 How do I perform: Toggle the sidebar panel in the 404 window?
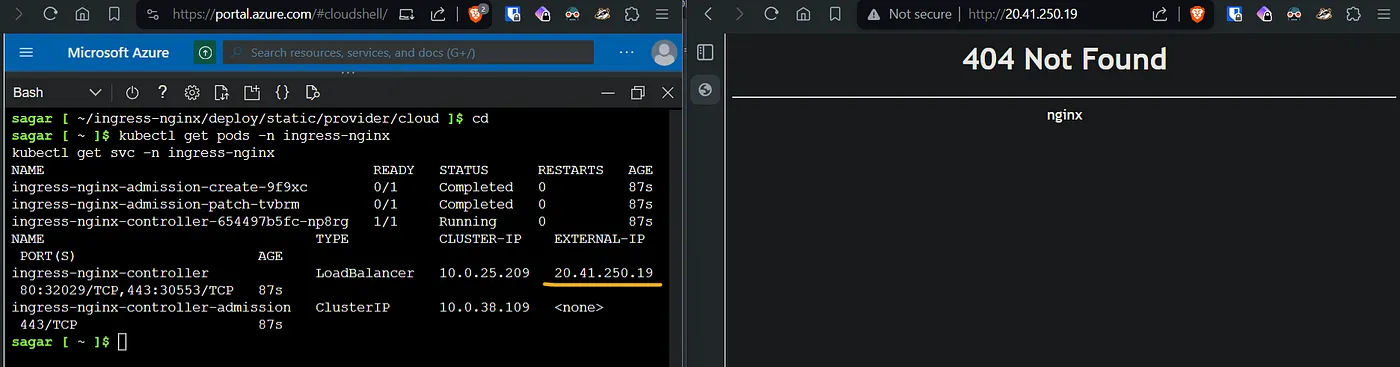coord(705,52)
